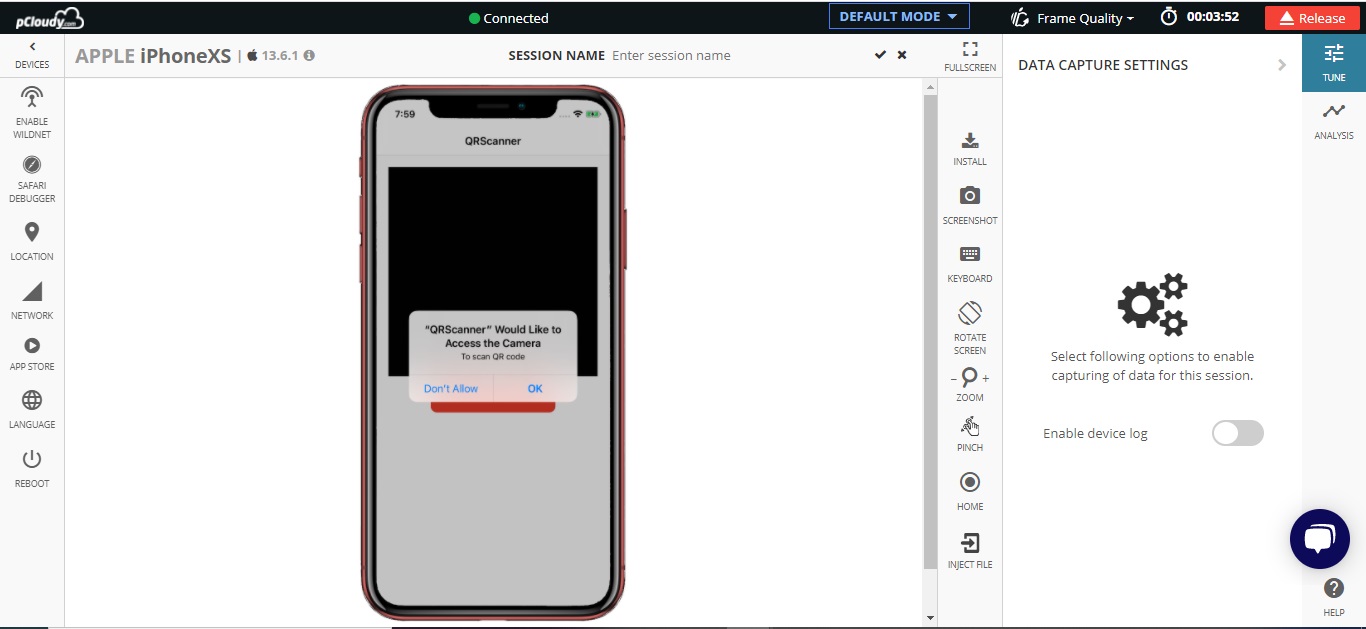The width and height of the screenshot is (1366, 629).
Task: Switch to the Tune tab
Action: coord(1334,63)
